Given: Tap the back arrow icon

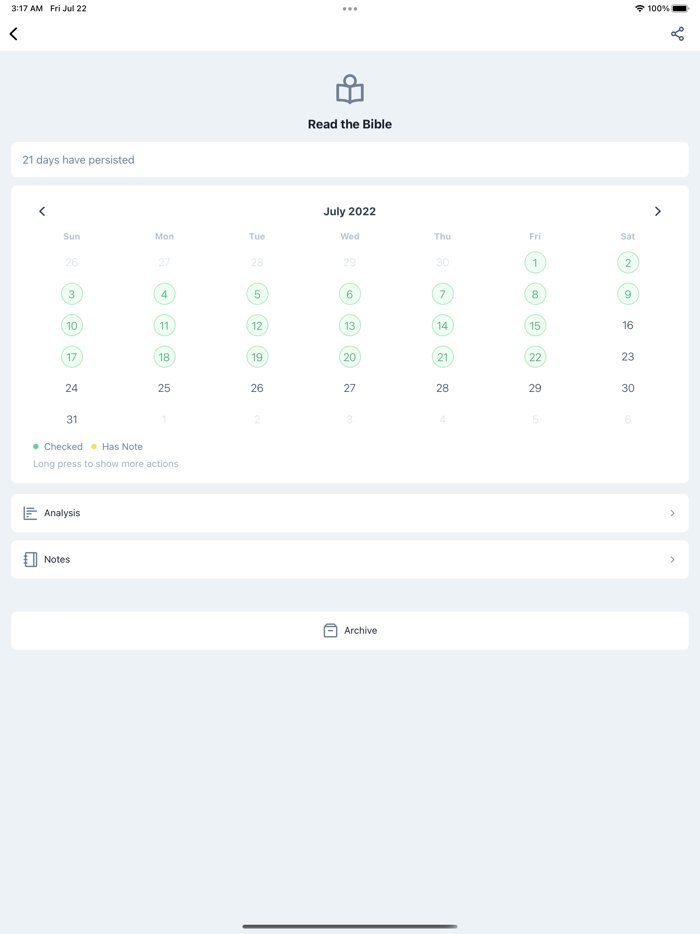Looking at the screenshot, I should pos(14,34).
